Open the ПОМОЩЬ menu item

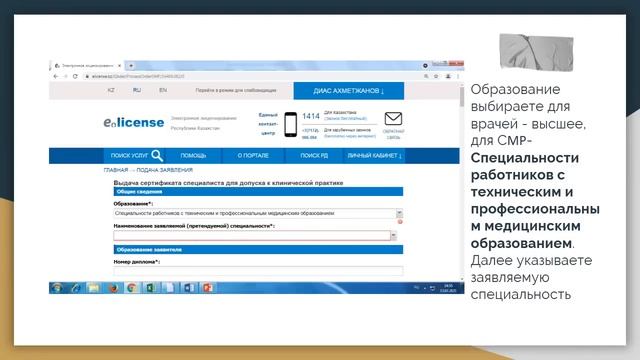[193, 156]
